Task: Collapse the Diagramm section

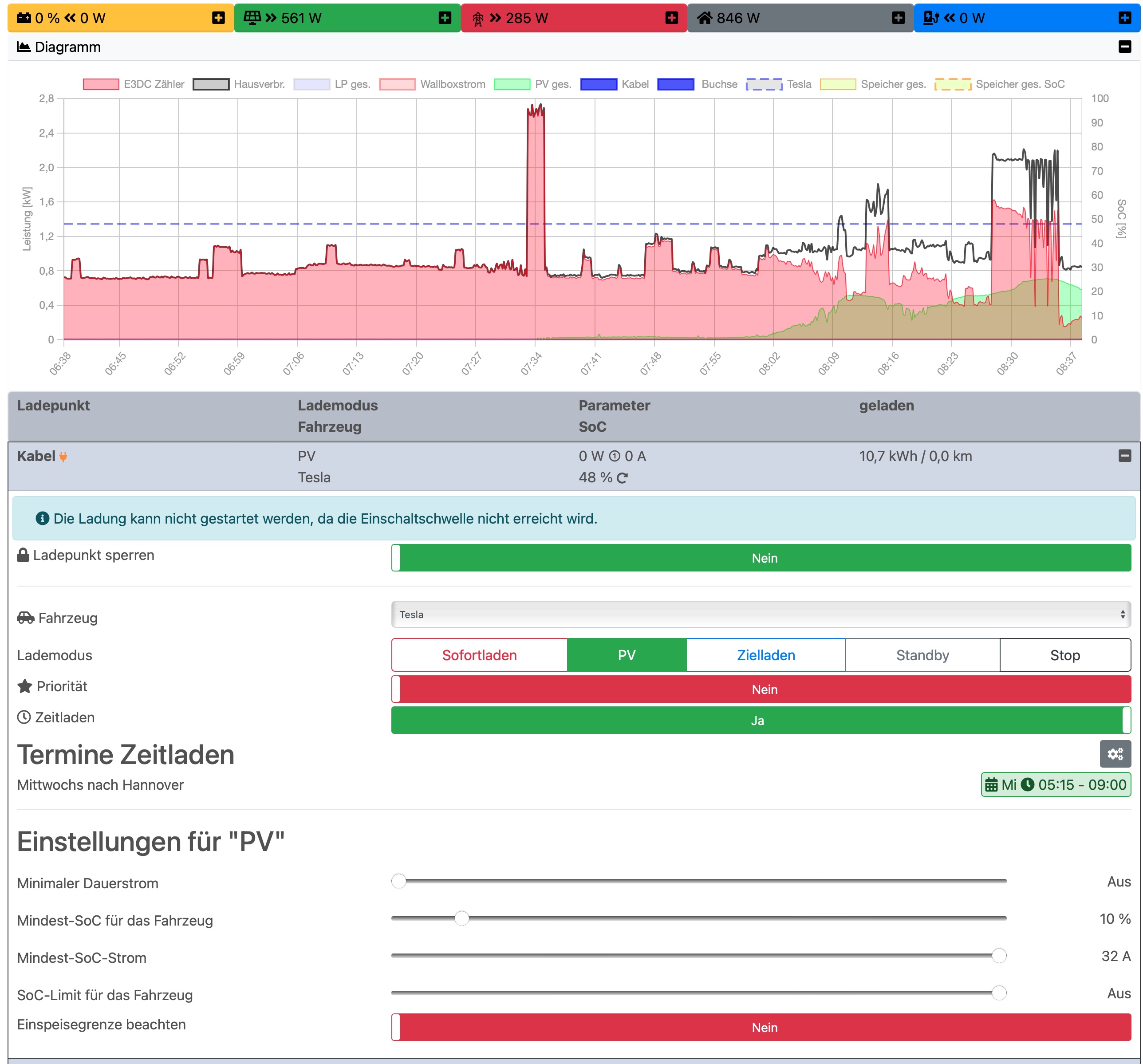Action: [1125, 47]
